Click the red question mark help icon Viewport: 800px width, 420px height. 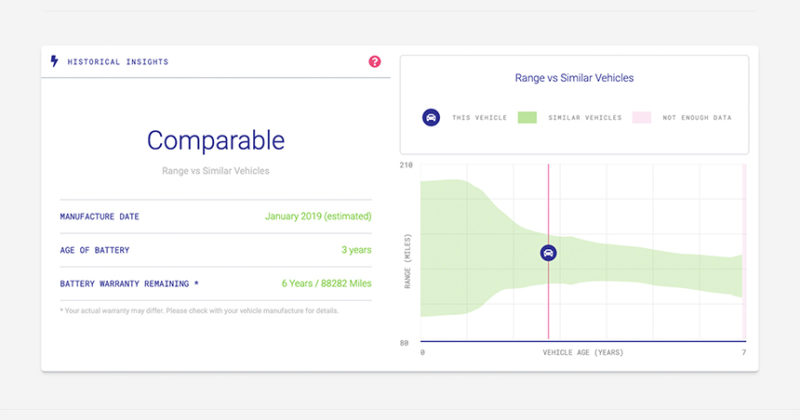[375, 62]
